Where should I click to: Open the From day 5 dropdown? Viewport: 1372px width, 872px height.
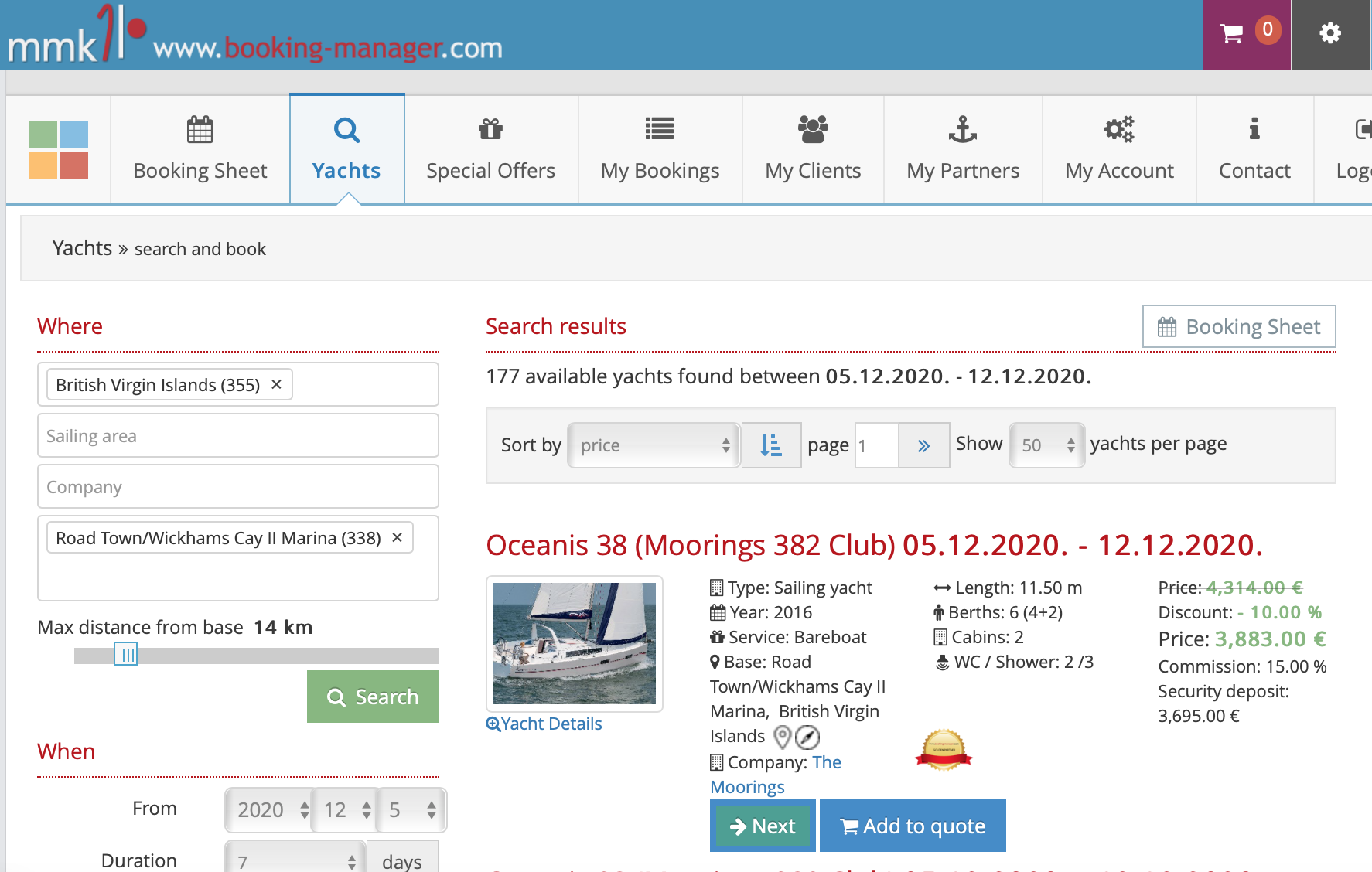411,810
